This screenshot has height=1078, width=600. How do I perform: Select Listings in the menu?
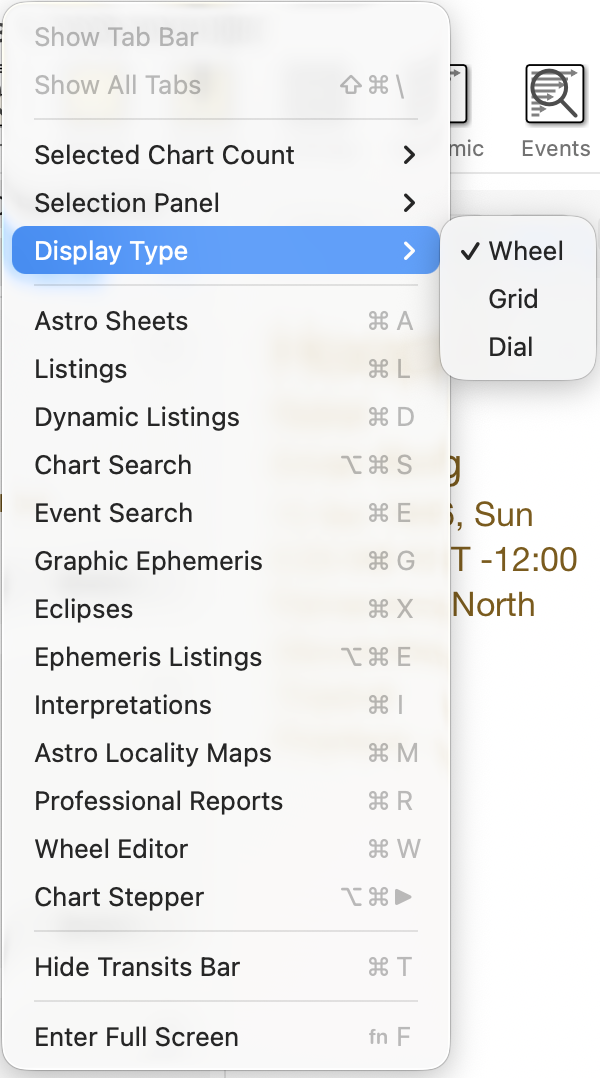[x=80, y=369]
